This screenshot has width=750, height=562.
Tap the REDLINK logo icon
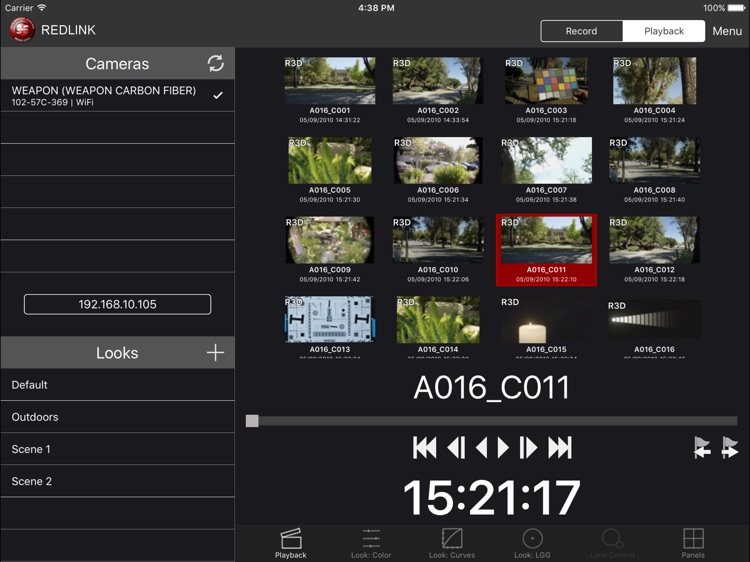[x=22, y=30]
